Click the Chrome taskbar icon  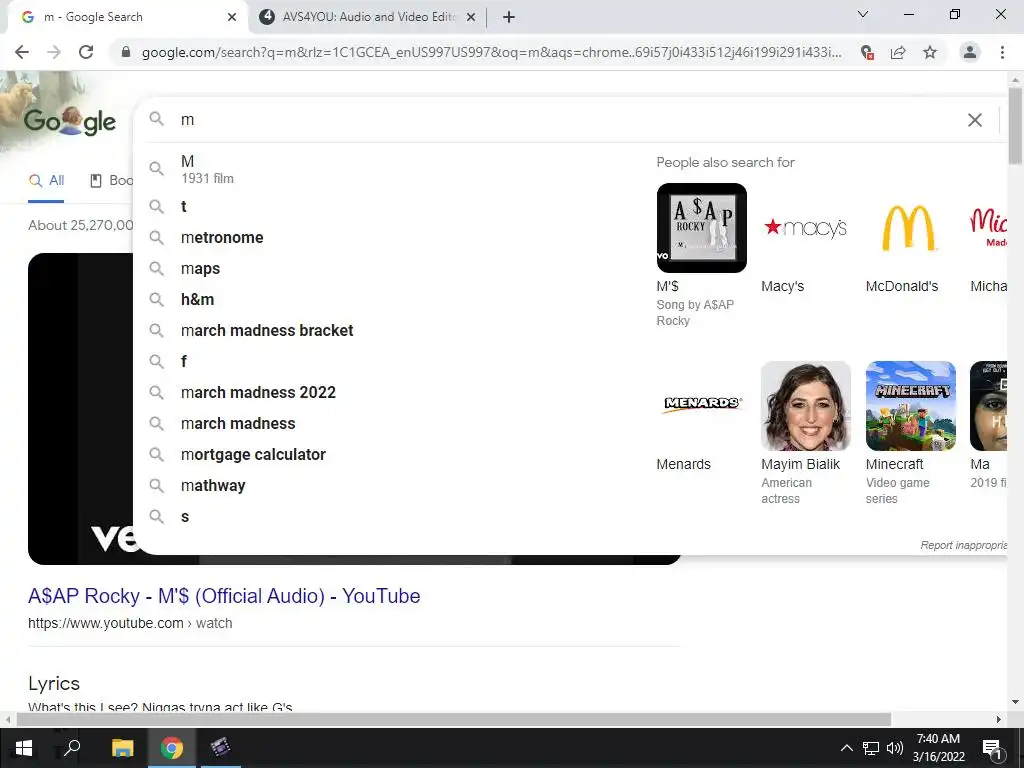pos(172,748)
